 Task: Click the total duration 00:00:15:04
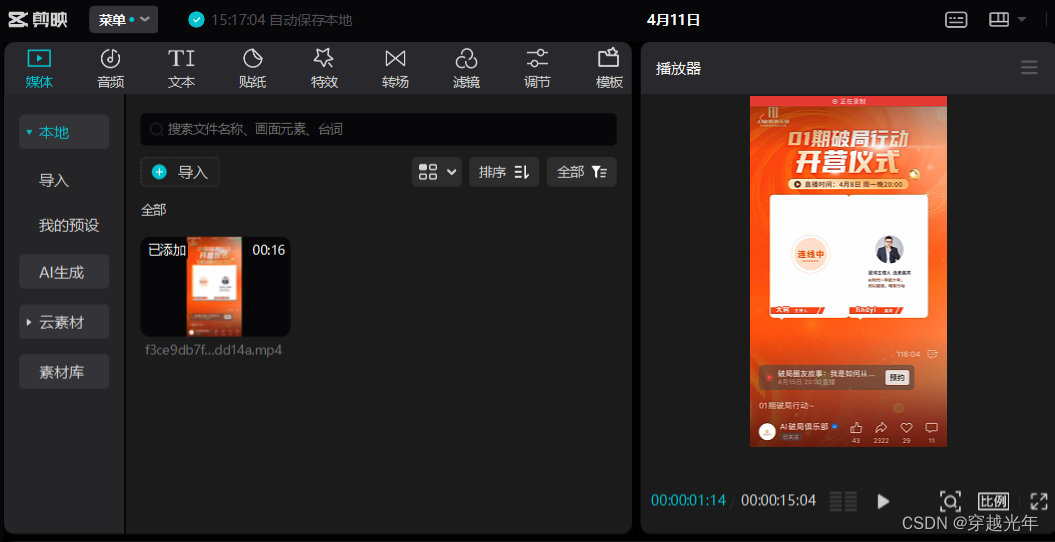click(x=778, y=500)
